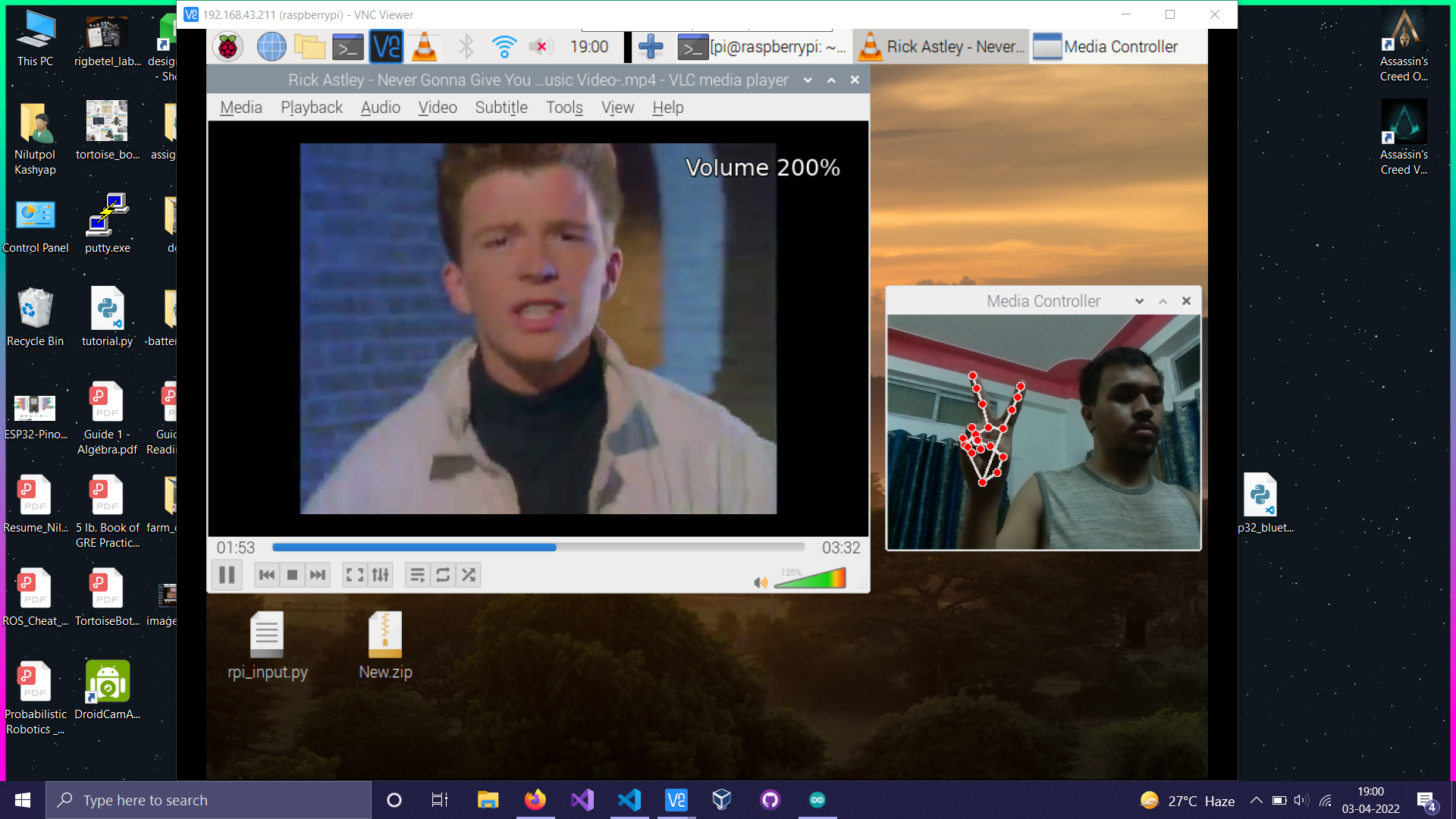Screen dimensions: 1456x819
Task: Switch to the Media Controller taskbar button
Action: (x=1106, y=47)
